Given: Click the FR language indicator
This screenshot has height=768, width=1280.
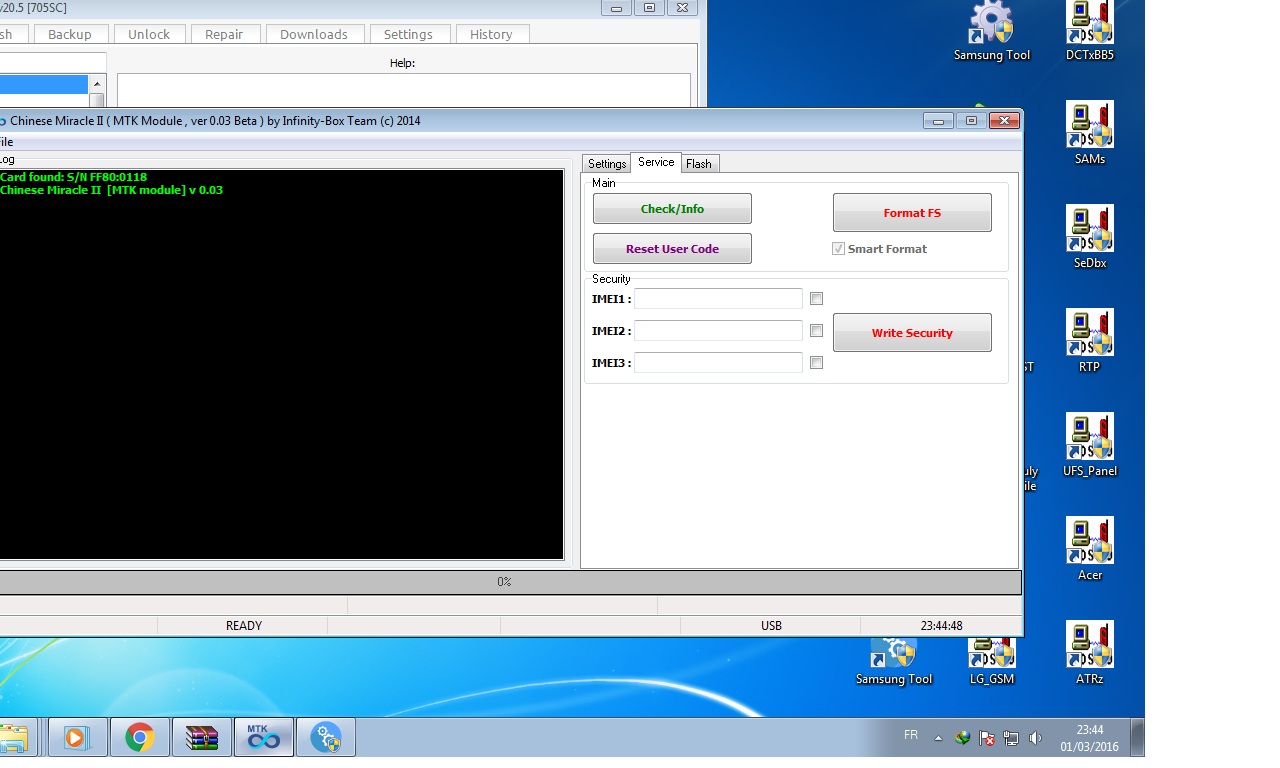Looking at the screenshot, I should pyautogui.click(x=911, y=735).
